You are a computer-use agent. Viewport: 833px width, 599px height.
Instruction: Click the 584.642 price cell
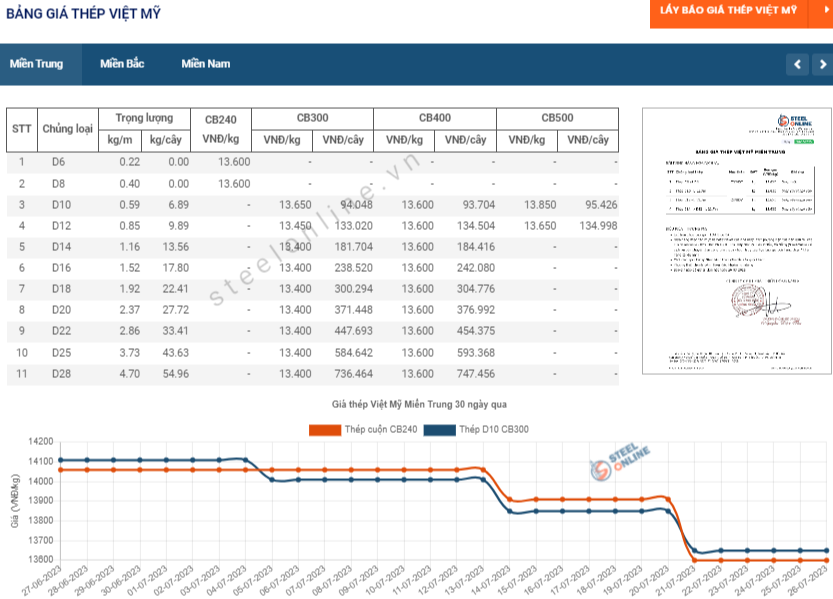click(353, 353)
